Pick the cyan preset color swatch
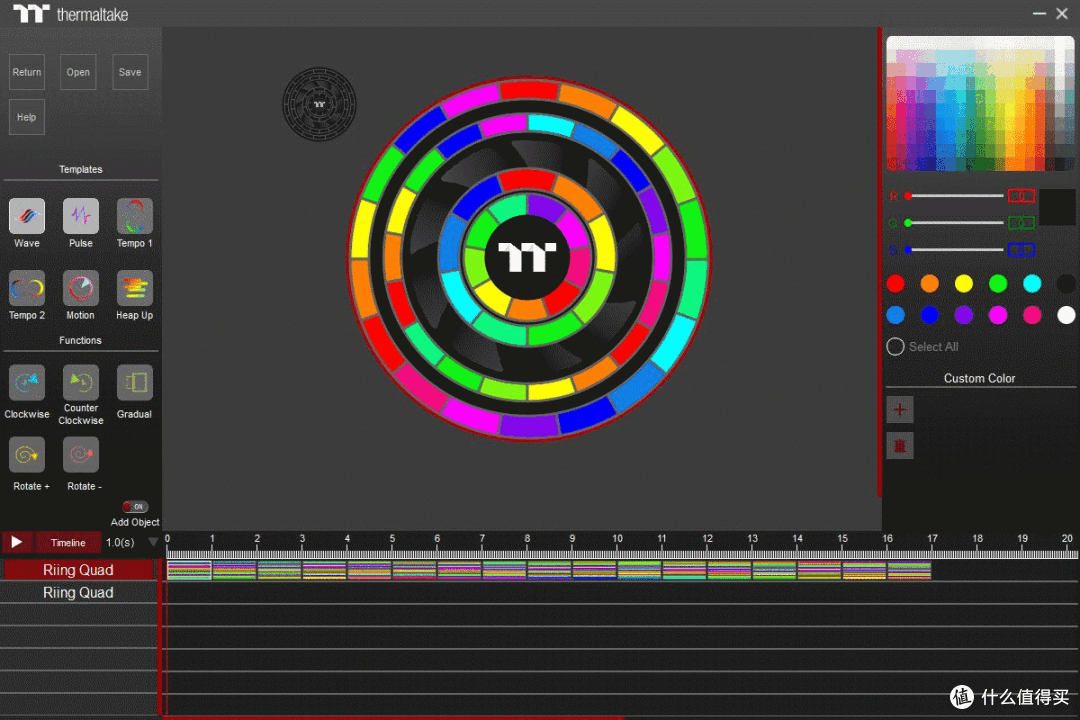1080x720 pixels. 1032,283
